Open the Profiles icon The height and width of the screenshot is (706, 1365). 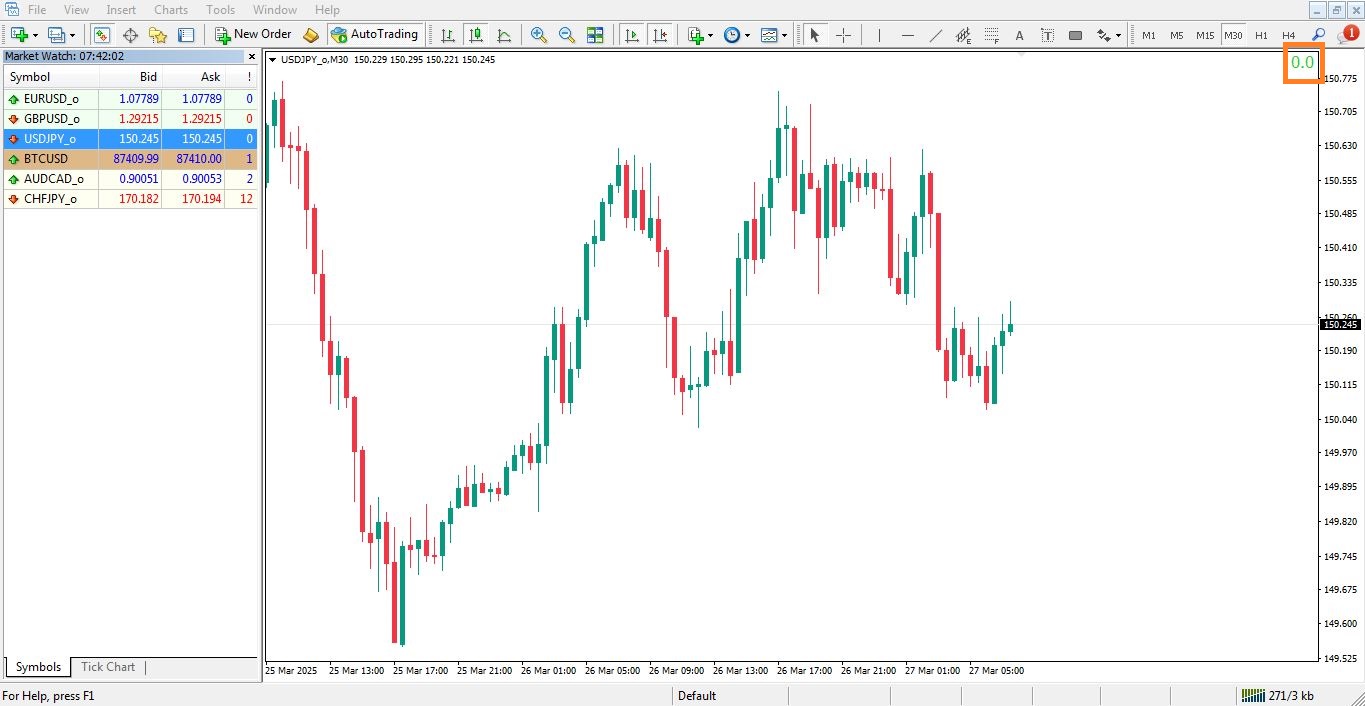point(57,35)
